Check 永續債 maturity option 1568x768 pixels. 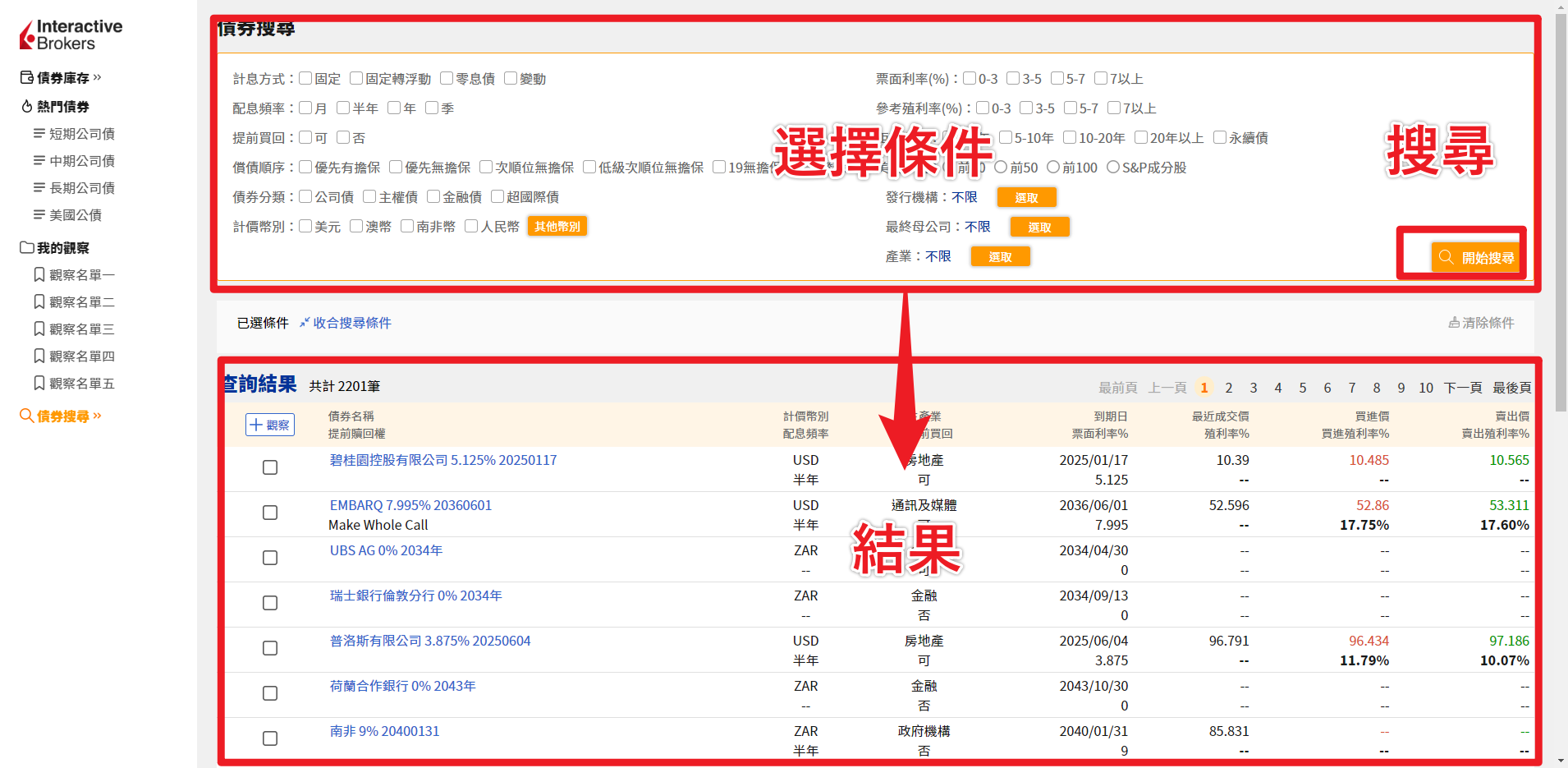[x=1220, y=137]
